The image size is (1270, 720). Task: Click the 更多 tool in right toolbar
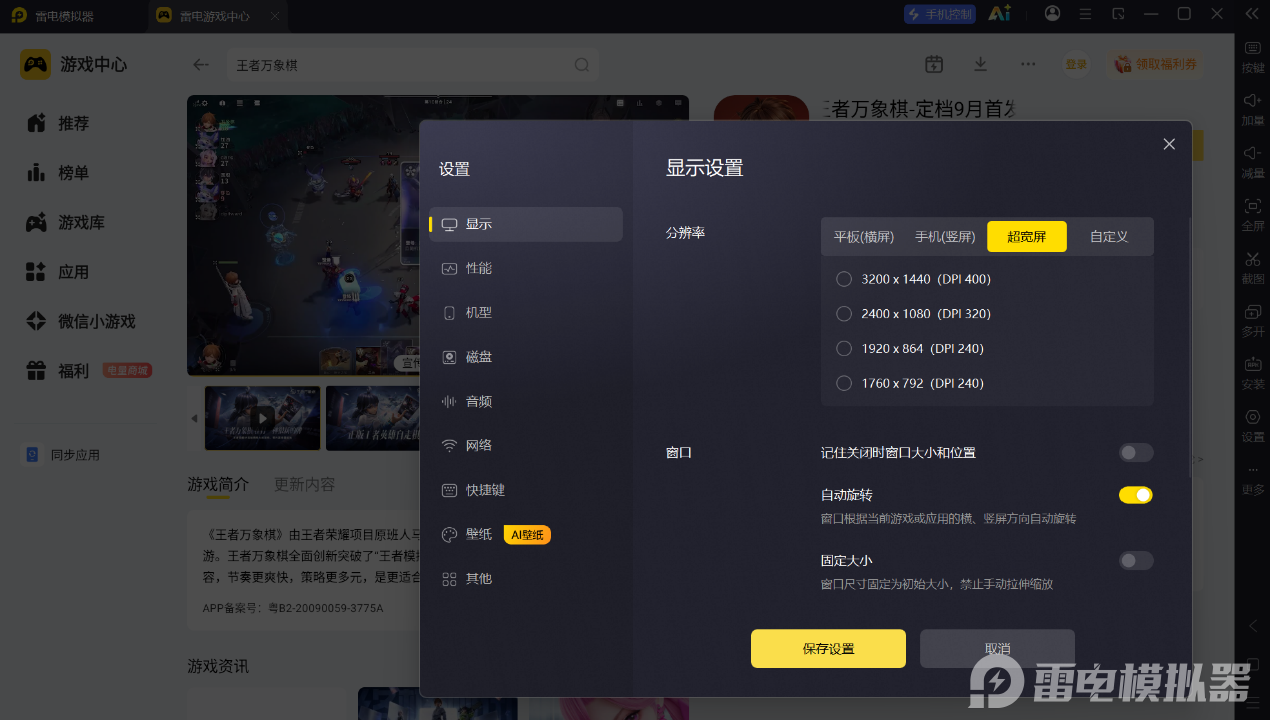click(1252, 478)
